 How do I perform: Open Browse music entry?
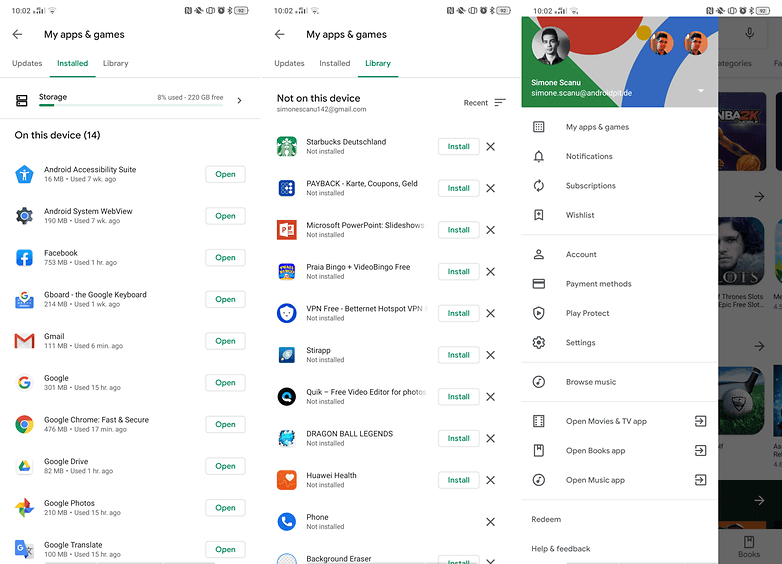click(x=619, y=382)
